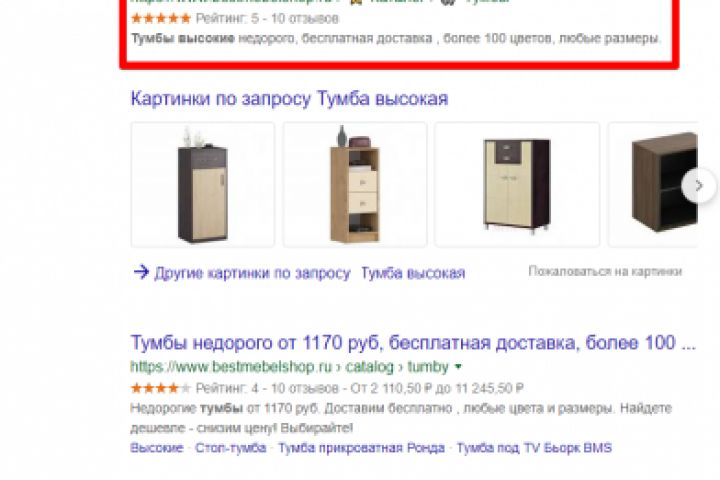The height and width of the screenshot is (480, 720).
Task: Open the dark cabinet with beige door thumbnail
Action: [x=202, y=185]
